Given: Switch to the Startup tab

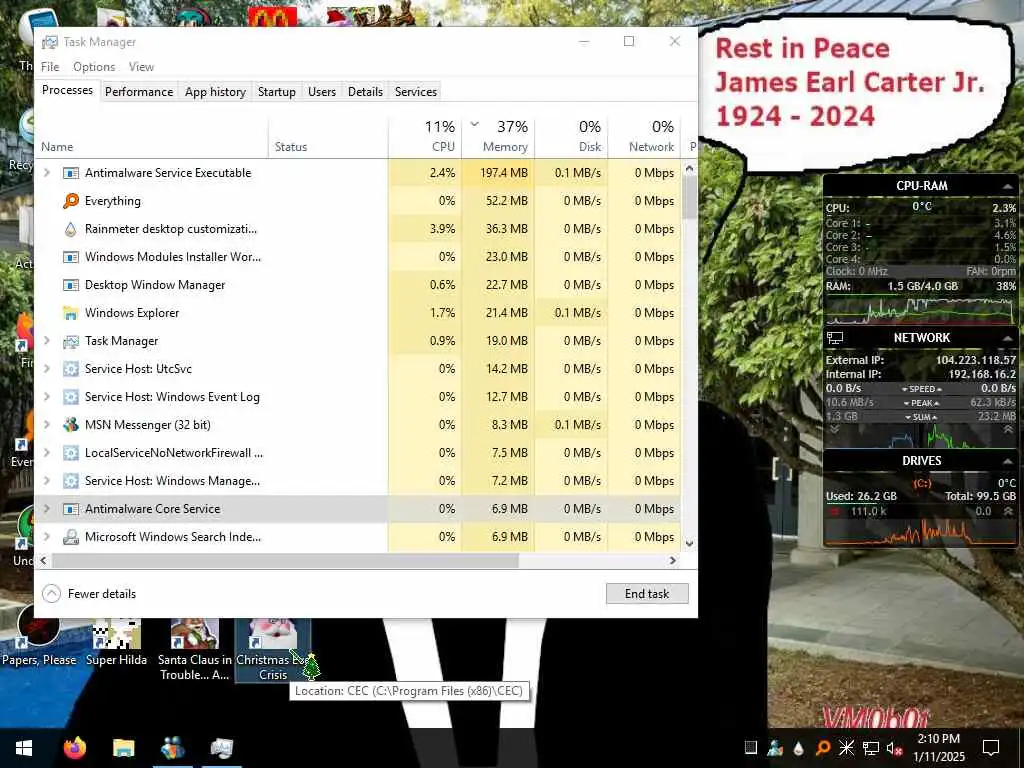Looking at the screenshot, I should [x=277, y=92].
